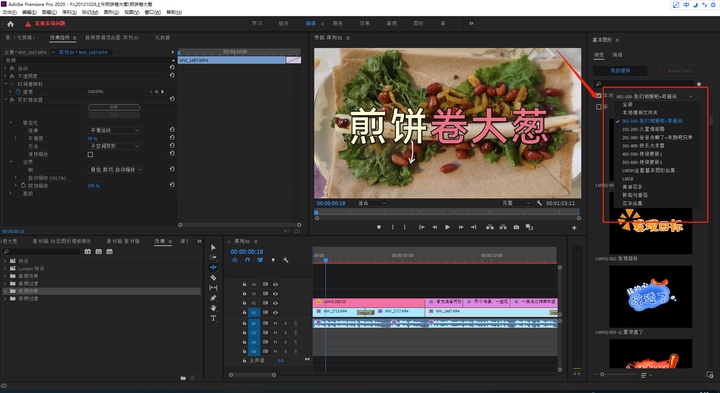The image size is (720, 393).
Task: Open the program monitor 适合 zoom dropdown
Action: [372, 203]
